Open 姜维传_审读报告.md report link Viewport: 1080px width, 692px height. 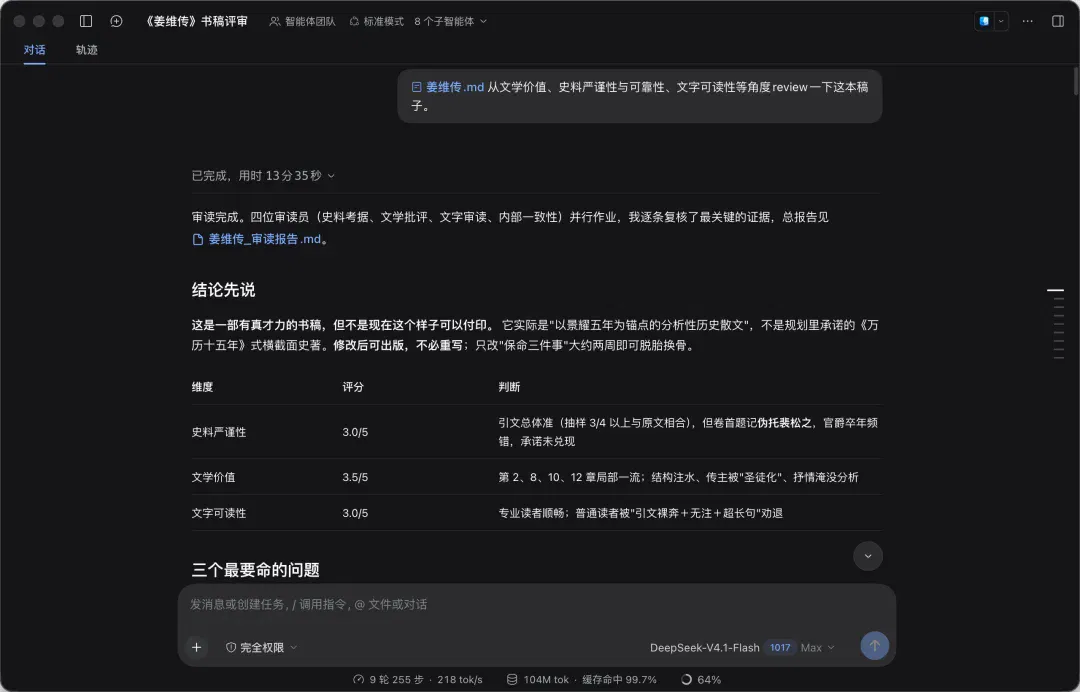click(264, 239)
